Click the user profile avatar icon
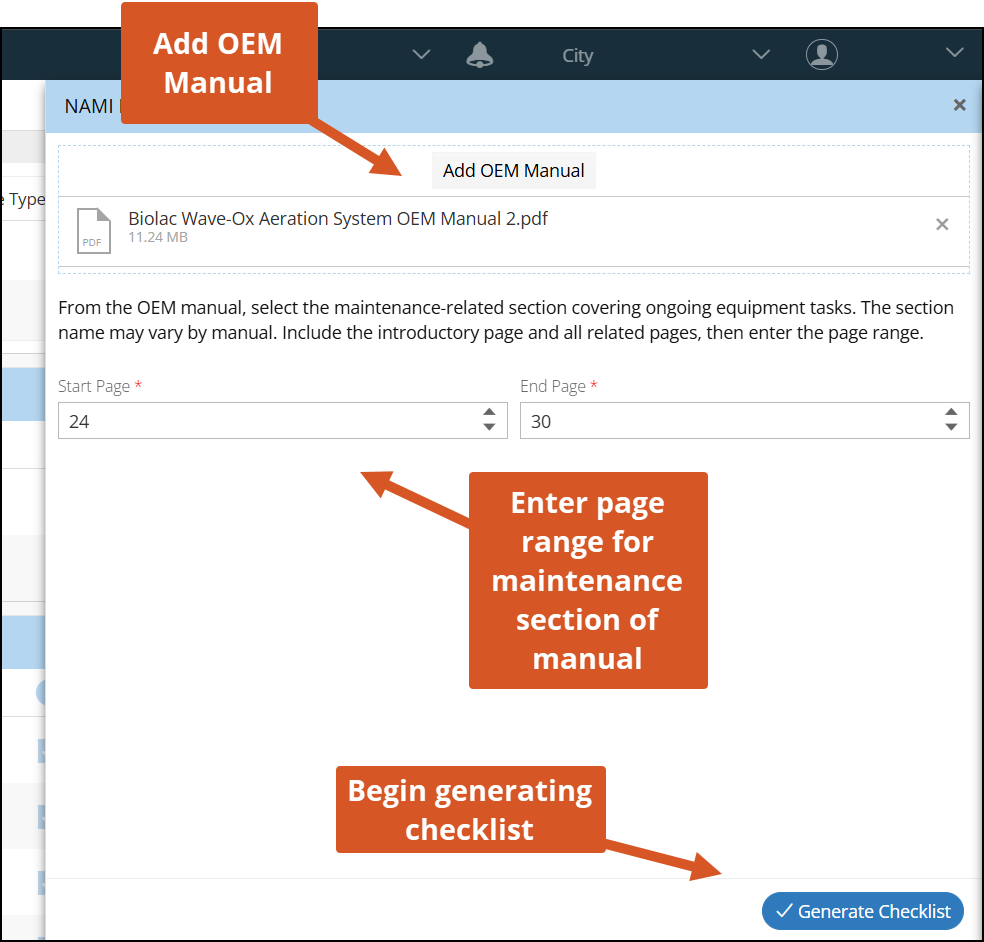 tap(821, 55)
